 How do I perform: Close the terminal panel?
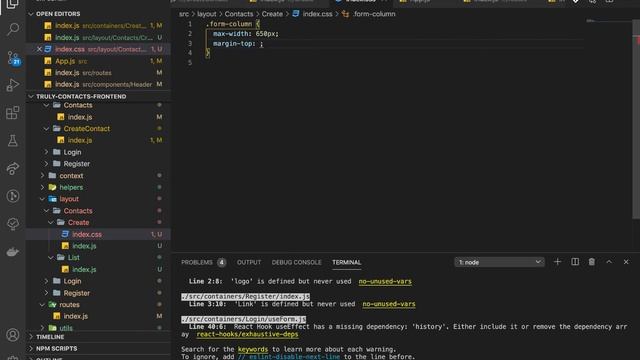pyautogui.click(x=626, y=262)
